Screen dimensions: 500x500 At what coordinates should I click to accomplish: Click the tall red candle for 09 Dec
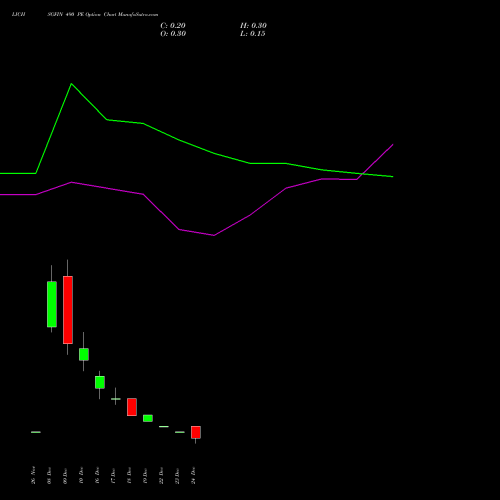tap(68, 310)
